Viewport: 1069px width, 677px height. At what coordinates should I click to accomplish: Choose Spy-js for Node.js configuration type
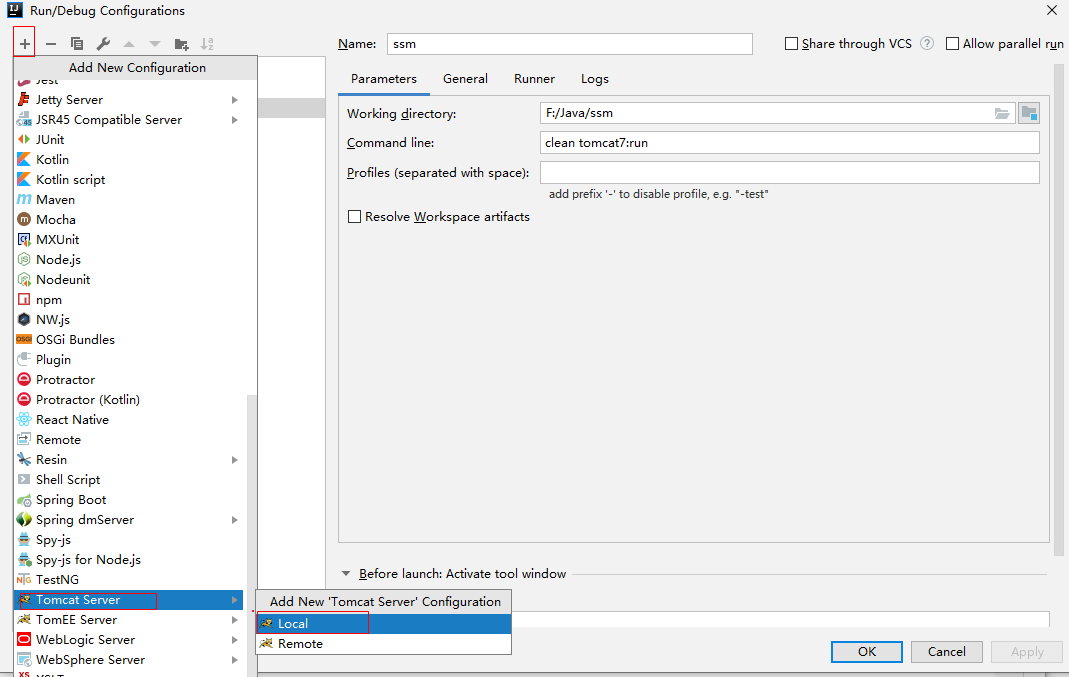pyautogui.click(x=129, y=559)
